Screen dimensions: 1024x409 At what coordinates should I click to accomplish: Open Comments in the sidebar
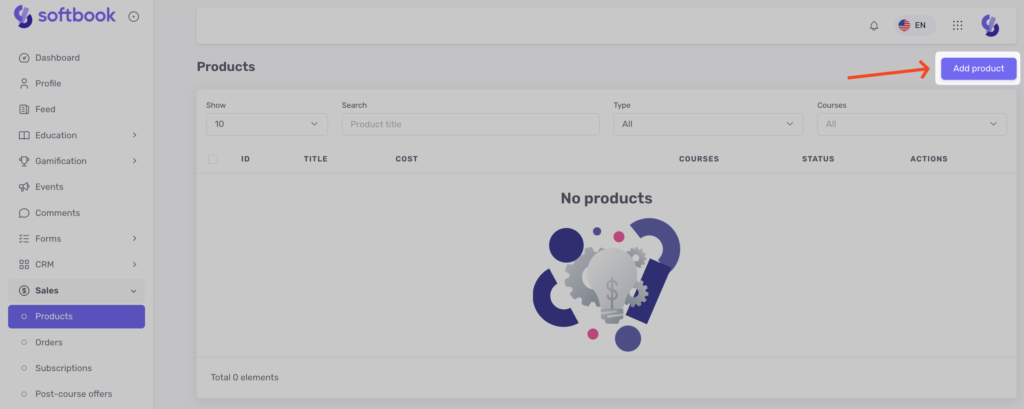[57, 213]
